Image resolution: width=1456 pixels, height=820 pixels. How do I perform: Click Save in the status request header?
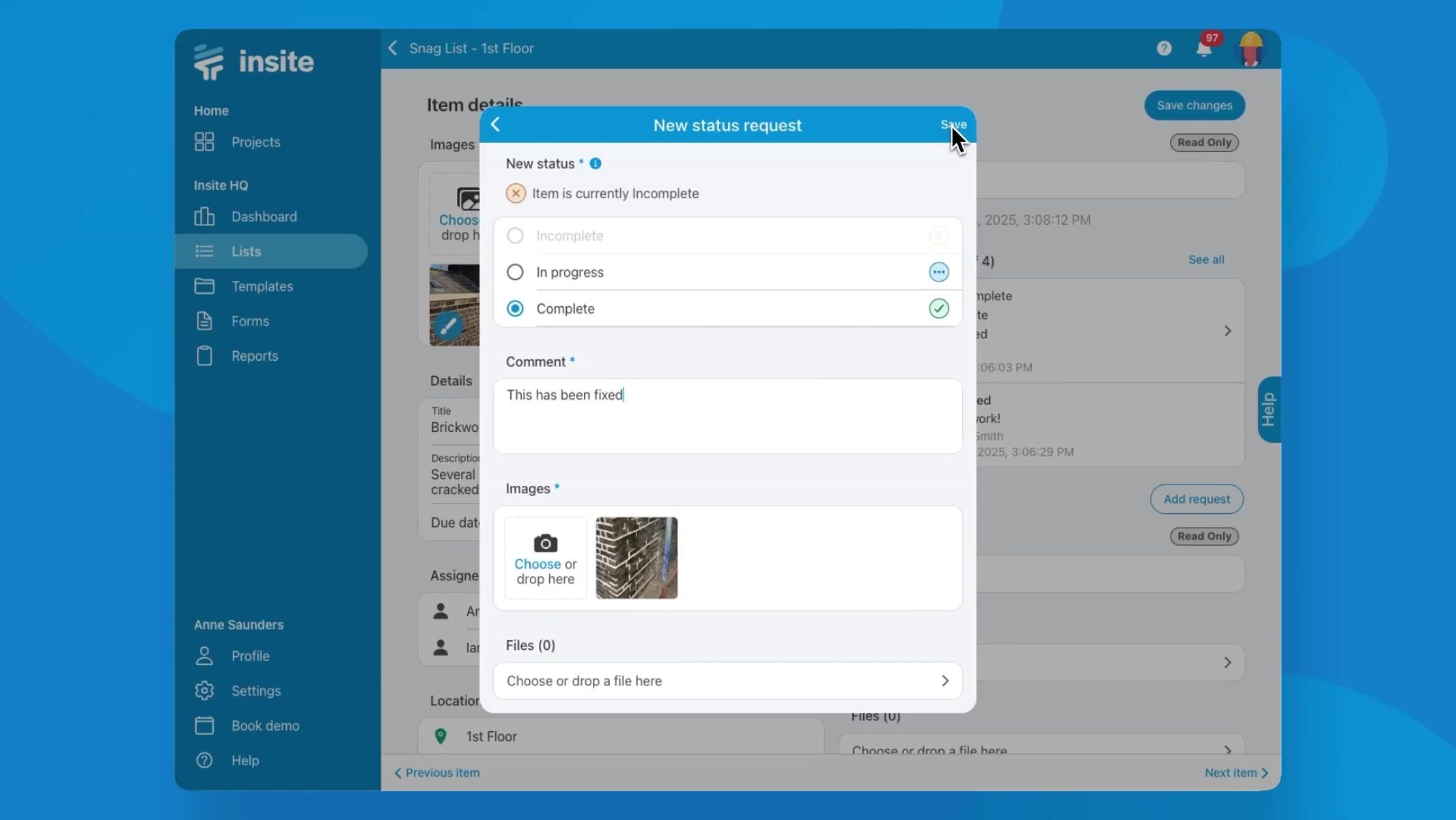coord(953,124)
